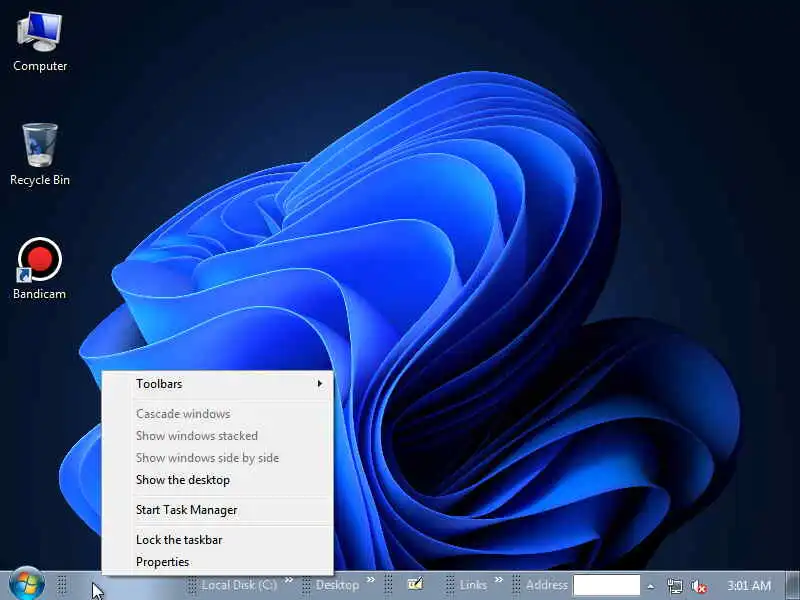The width and height of the screenshot is (800, 600).
Task: Click the Links toolbar label
Action: pos(473,585)
